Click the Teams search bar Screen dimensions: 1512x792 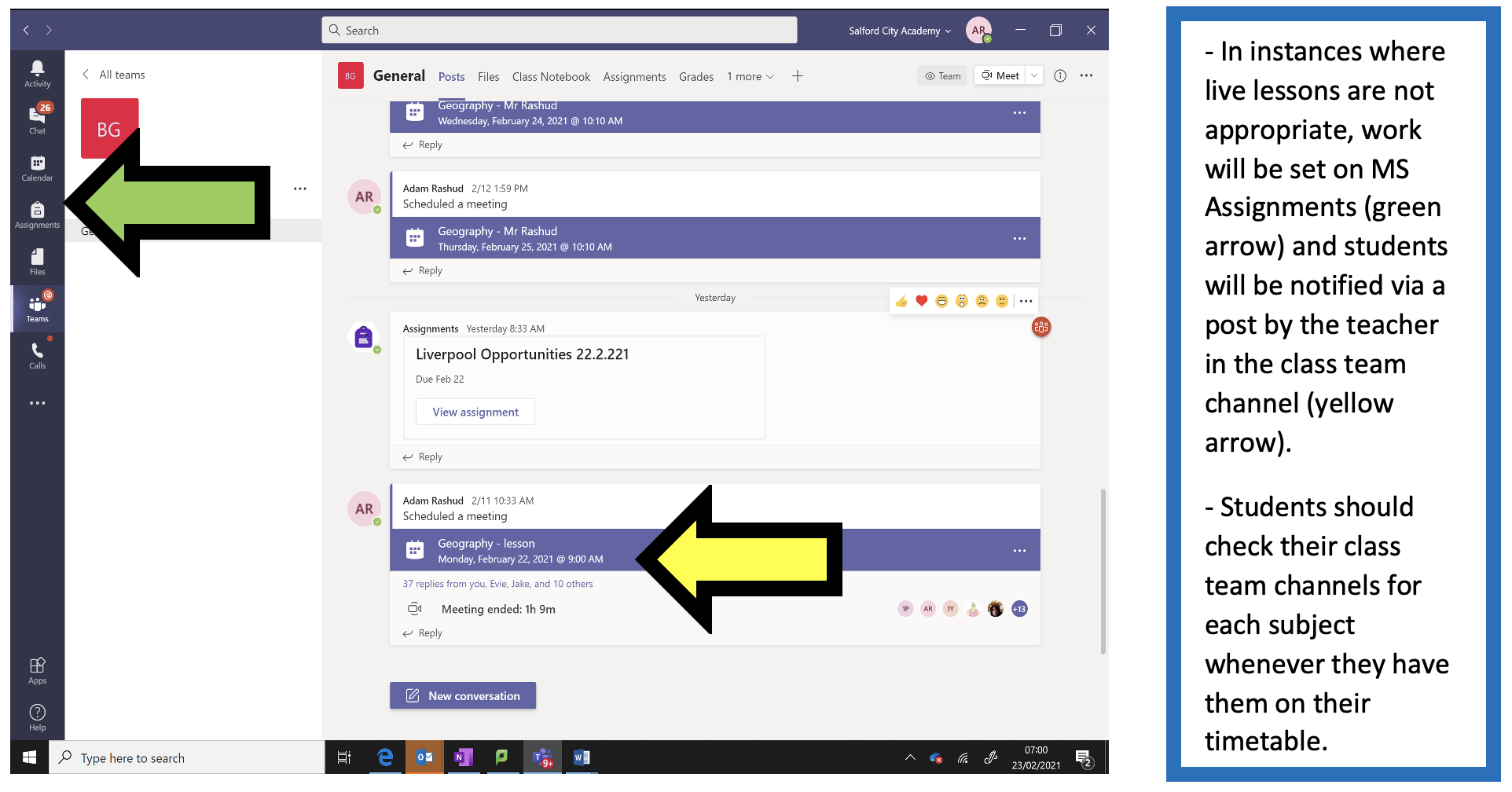coord(560,30)
